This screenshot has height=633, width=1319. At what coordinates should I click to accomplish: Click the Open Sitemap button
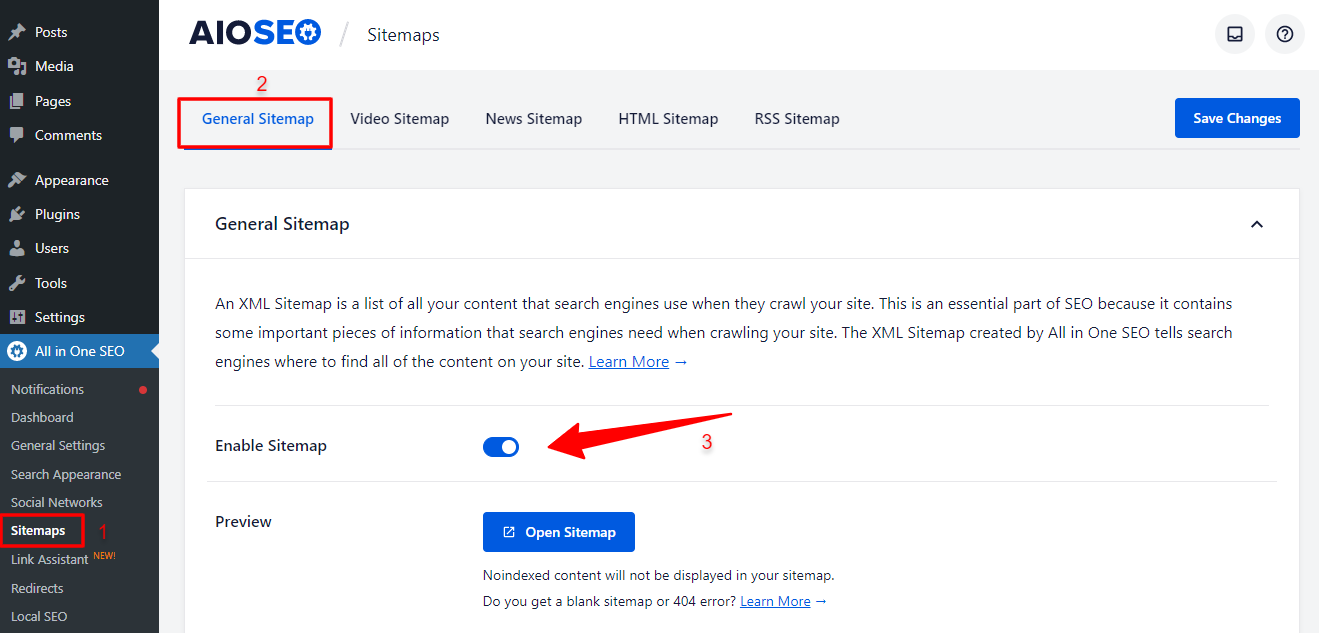pyautogui.click(x=559, y=532)
